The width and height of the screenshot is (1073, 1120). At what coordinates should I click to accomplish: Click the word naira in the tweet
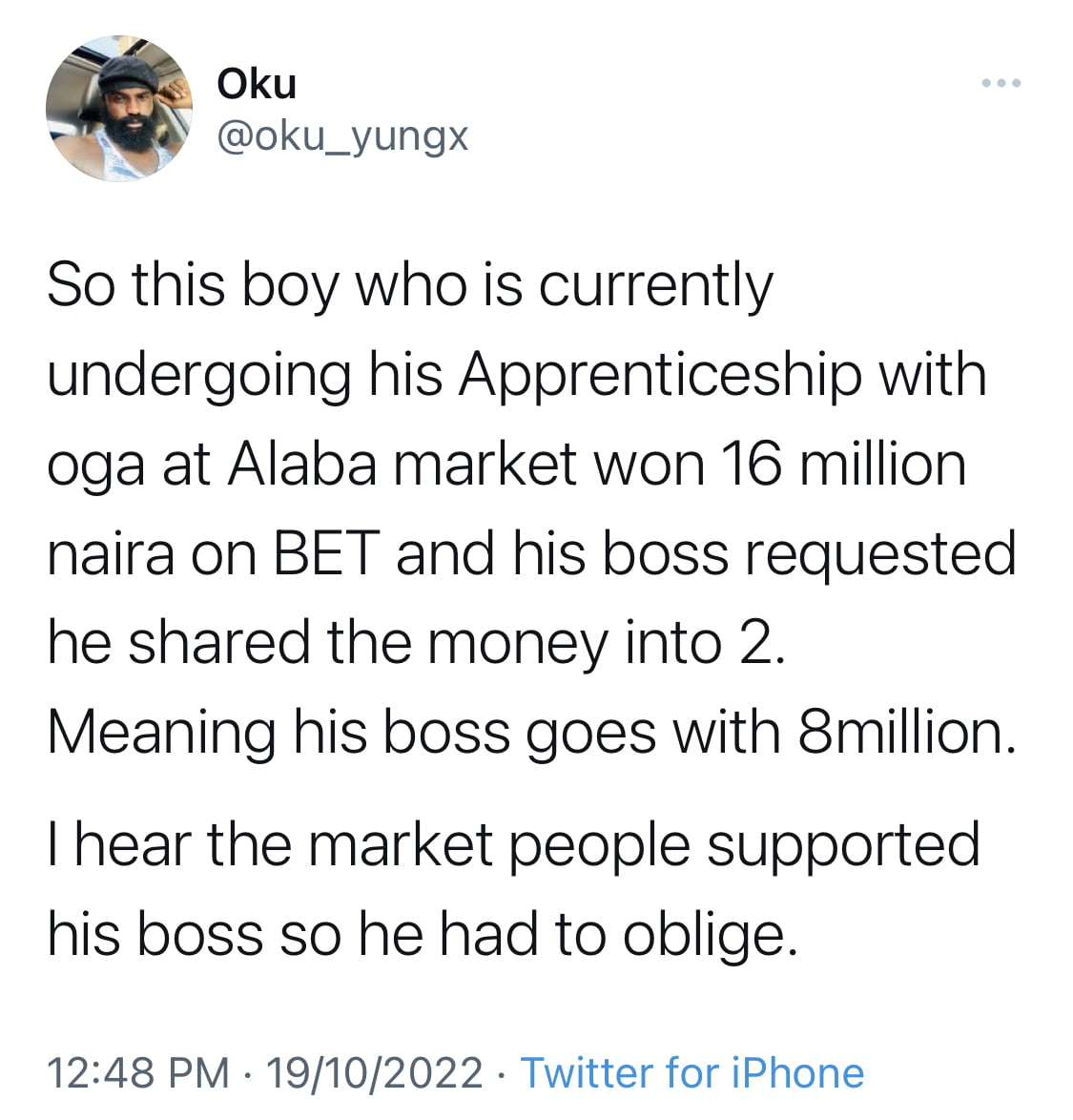click(x=111, y=555)
